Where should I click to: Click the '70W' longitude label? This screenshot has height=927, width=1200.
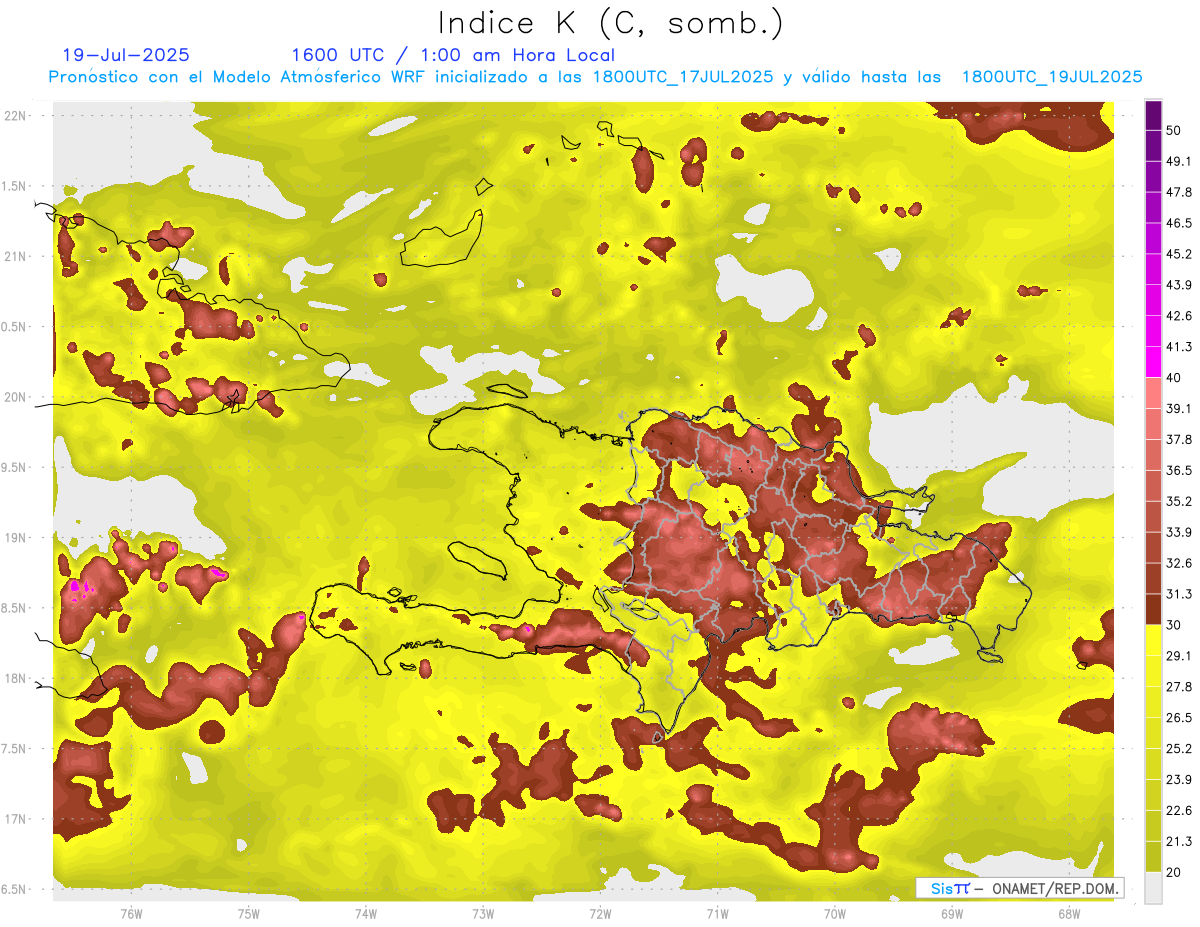[x=835, y=913]
